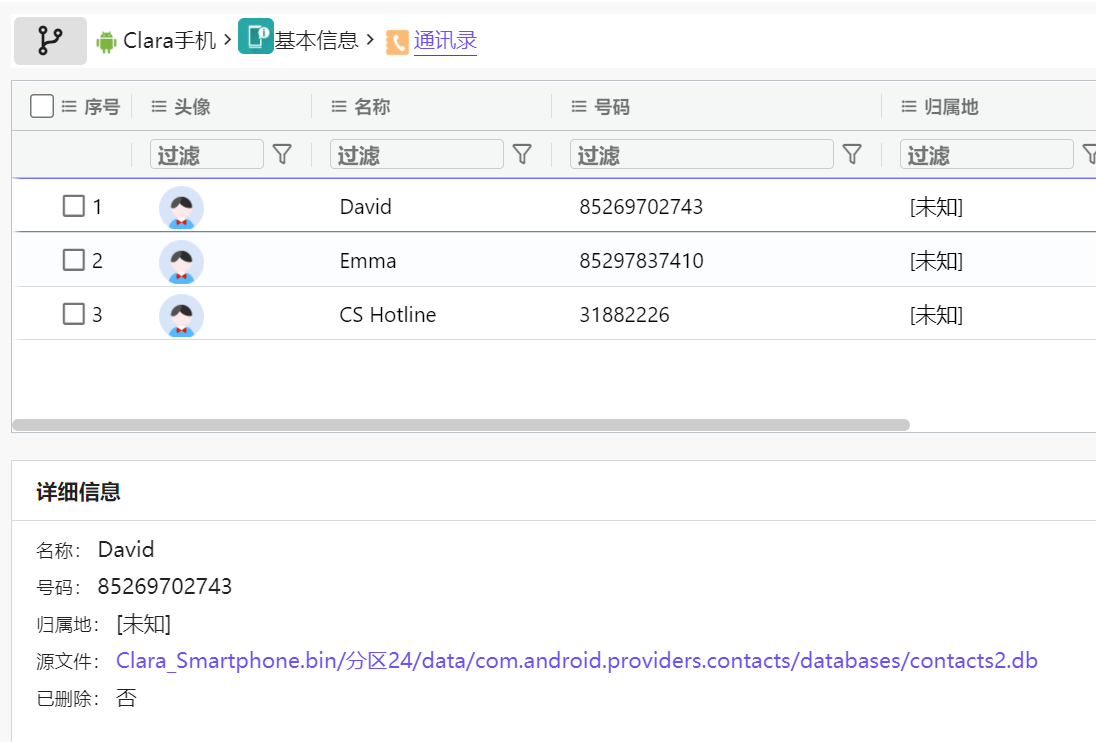Click the horizontal scrollbar under the table
Viewport: 1096px width, 742px height.
click(x=460, y=425)
